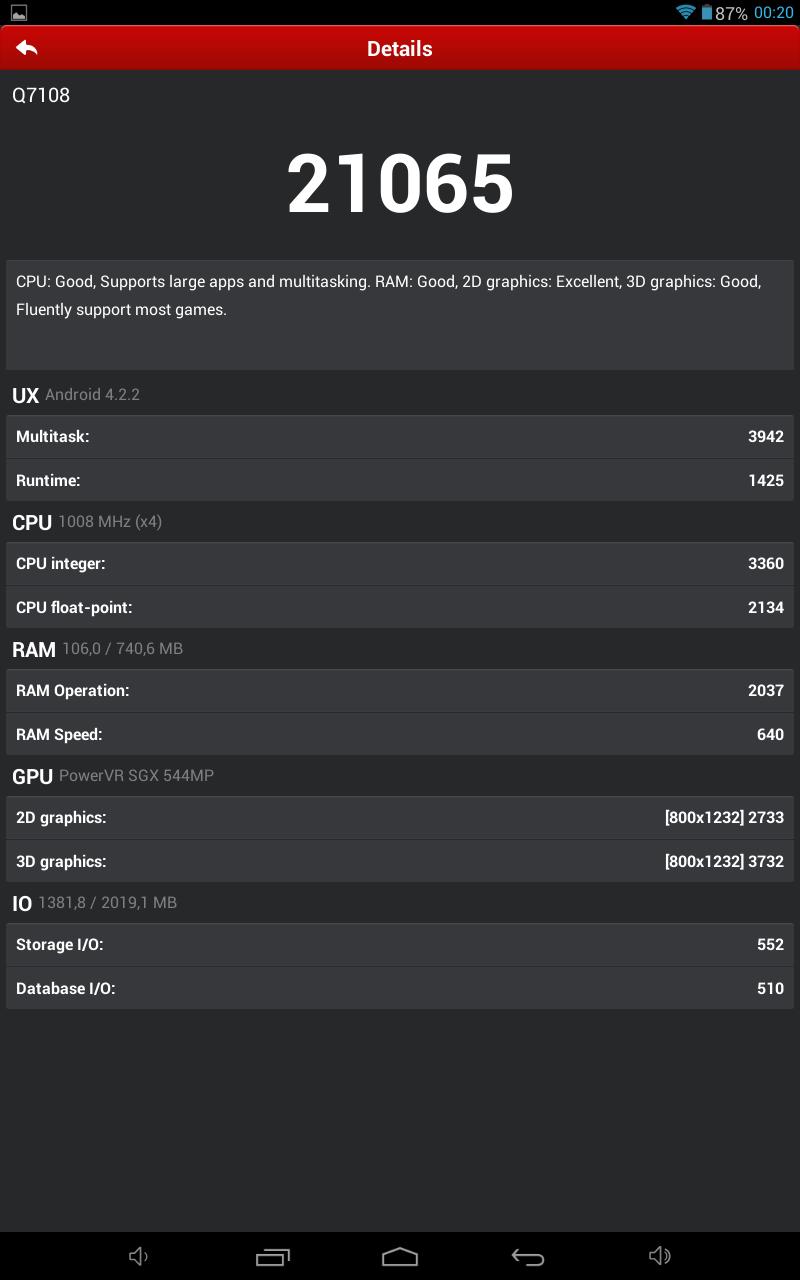This screenshot has width=800, height=1280.
Task: Select the CPU integer row
Action: click(x=400, y=564)
